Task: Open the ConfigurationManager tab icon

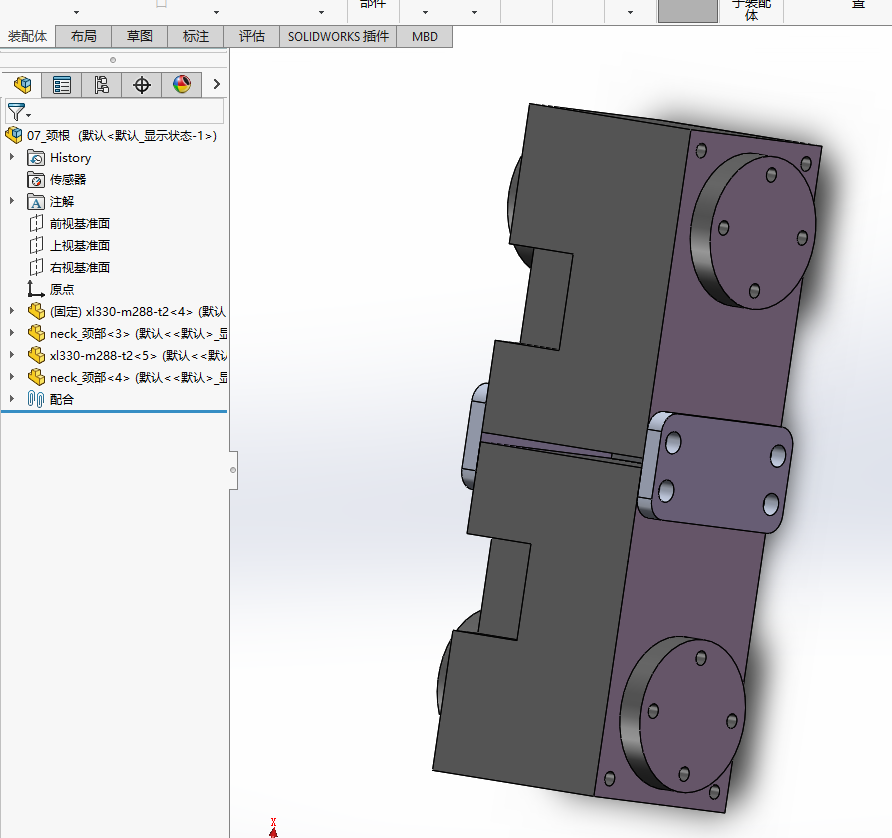Action: pos(101,85)
